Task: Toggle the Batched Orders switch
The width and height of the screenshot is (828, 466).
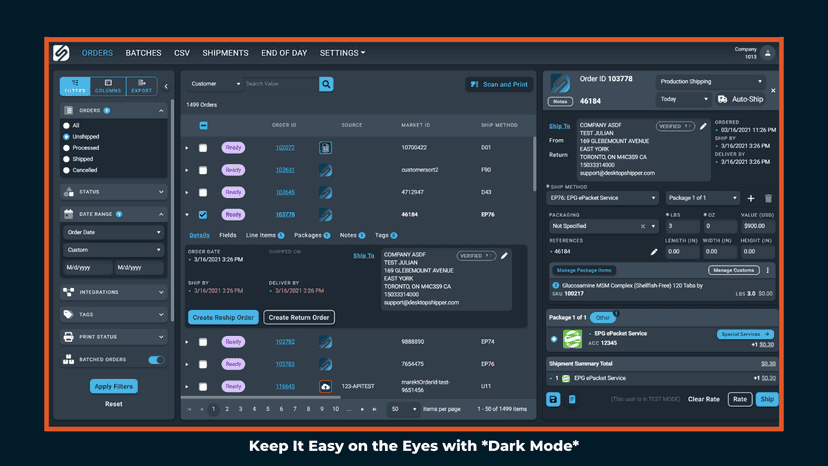Action: (156, 360)
